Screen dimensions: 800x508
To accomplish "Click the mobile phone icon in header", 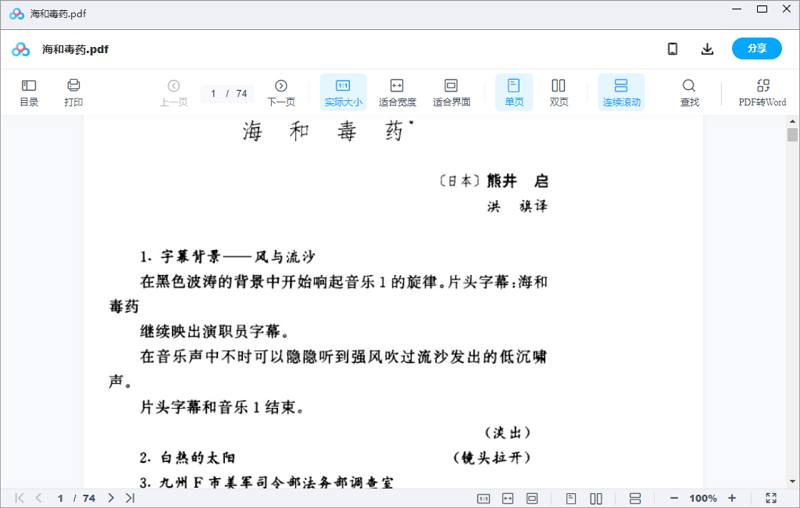I will tap(673, 49).
